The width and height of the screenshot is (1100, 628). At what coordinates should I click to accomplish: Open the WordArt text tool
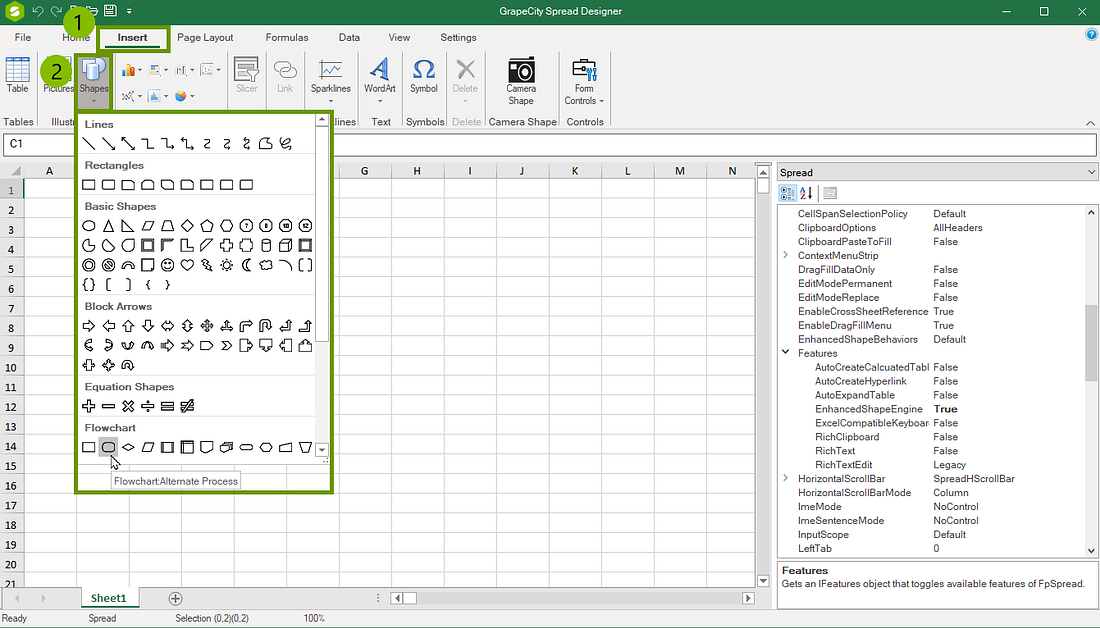click(x=380, y=80)
